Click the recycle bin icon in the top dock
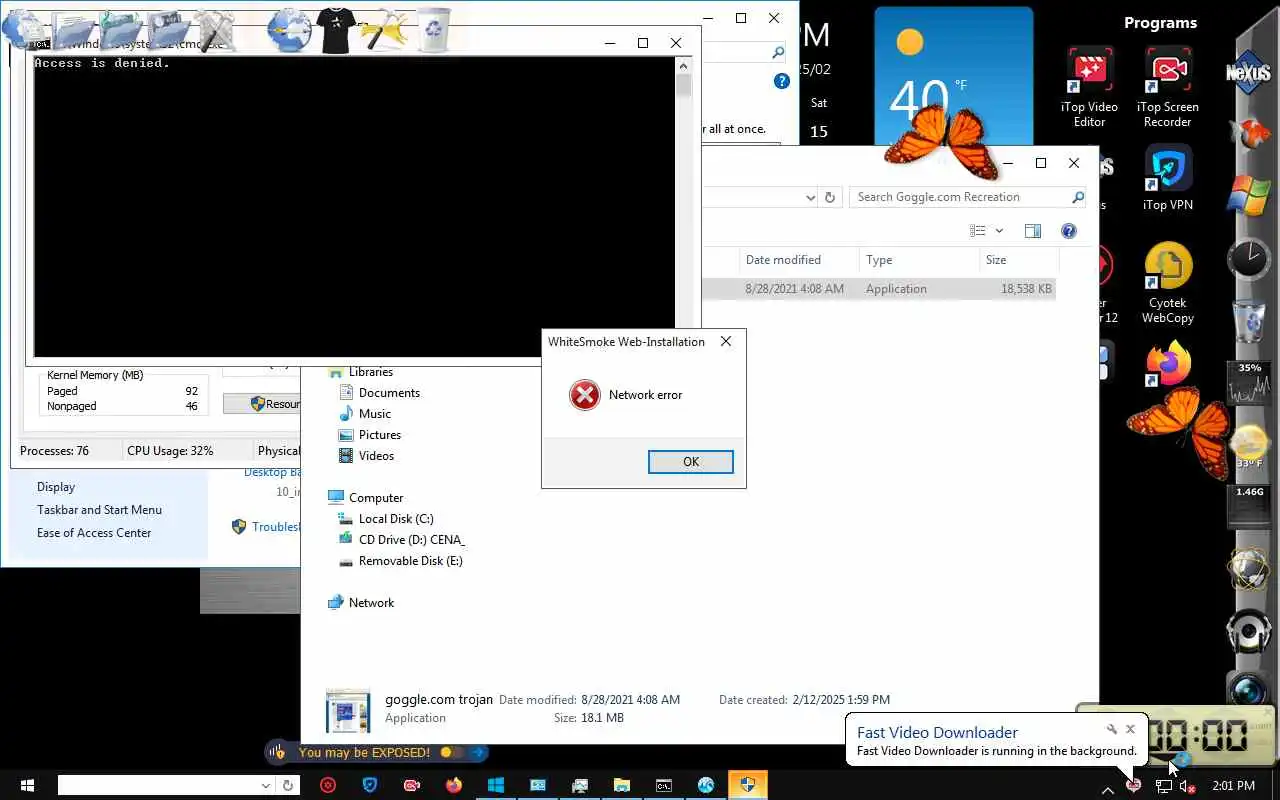The image size is (1280, 800). click(x=434, y=30)
